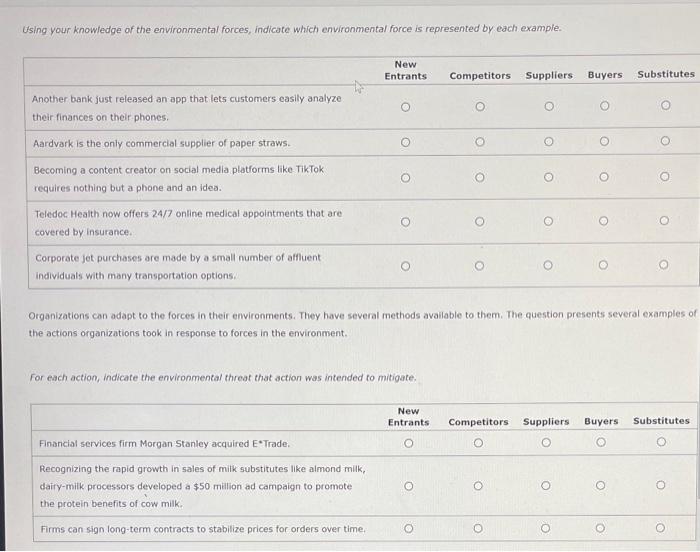Select Buyers for TikTok content creator row

coord(604,178)
